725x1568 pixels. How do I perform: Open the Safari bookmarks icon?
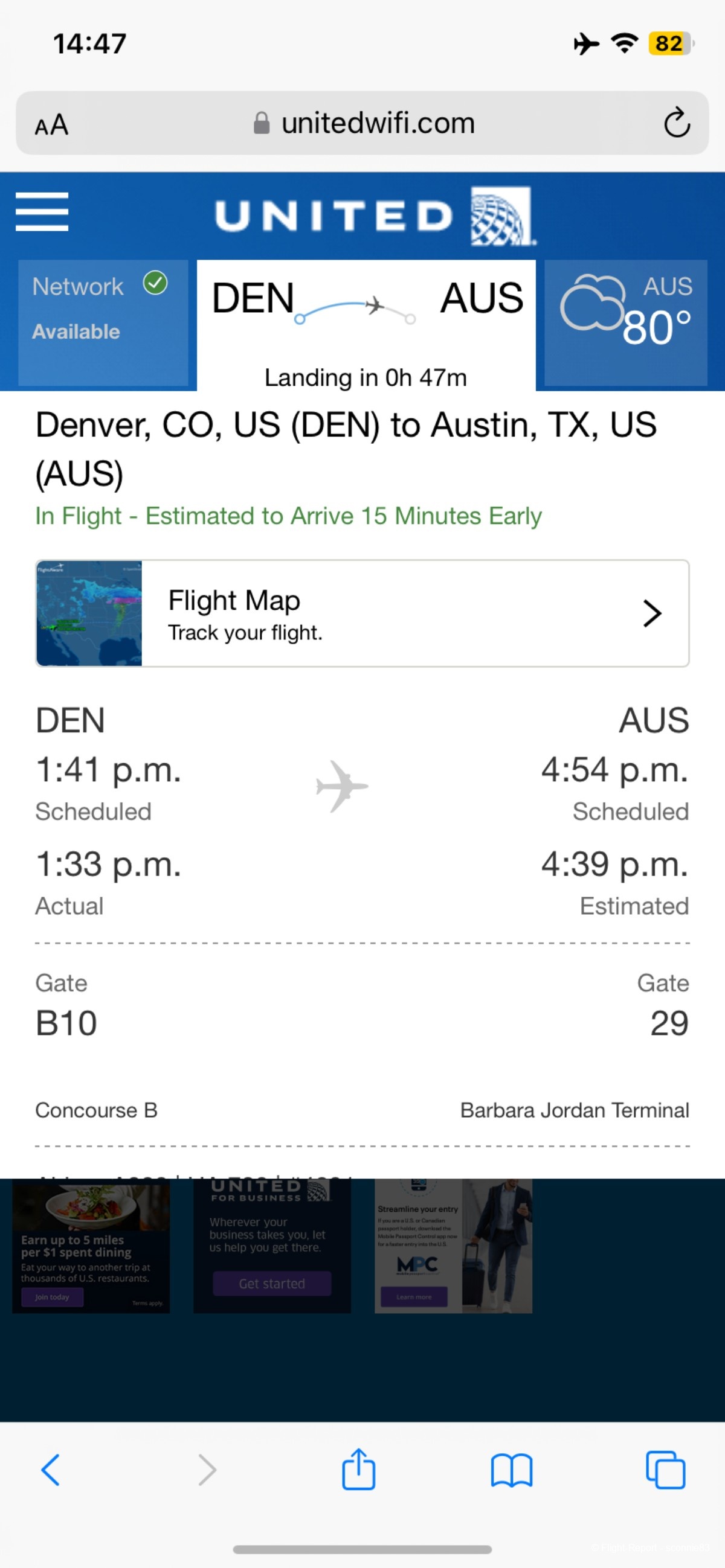[x=512, y=1471]
